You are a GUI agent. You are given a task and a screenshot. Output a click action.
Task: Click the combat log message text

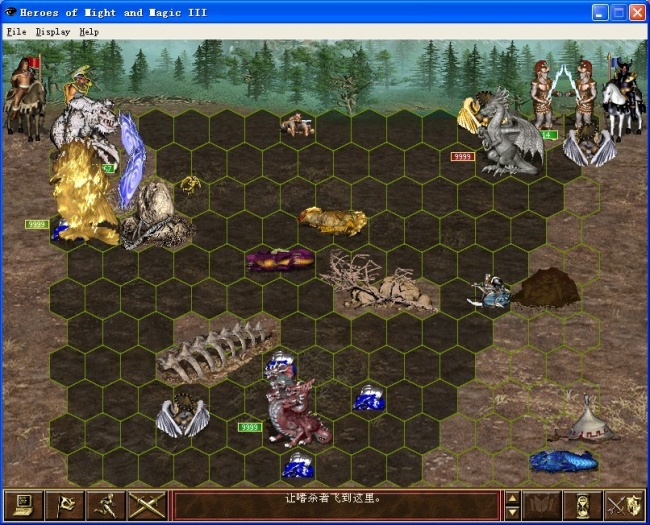[333, 498]
